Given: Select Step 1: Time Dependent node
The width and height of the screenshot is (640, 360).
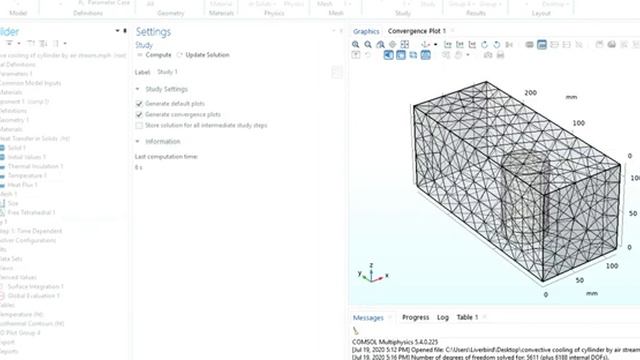Looking at the screenshot, I should [x=31, y=231].
